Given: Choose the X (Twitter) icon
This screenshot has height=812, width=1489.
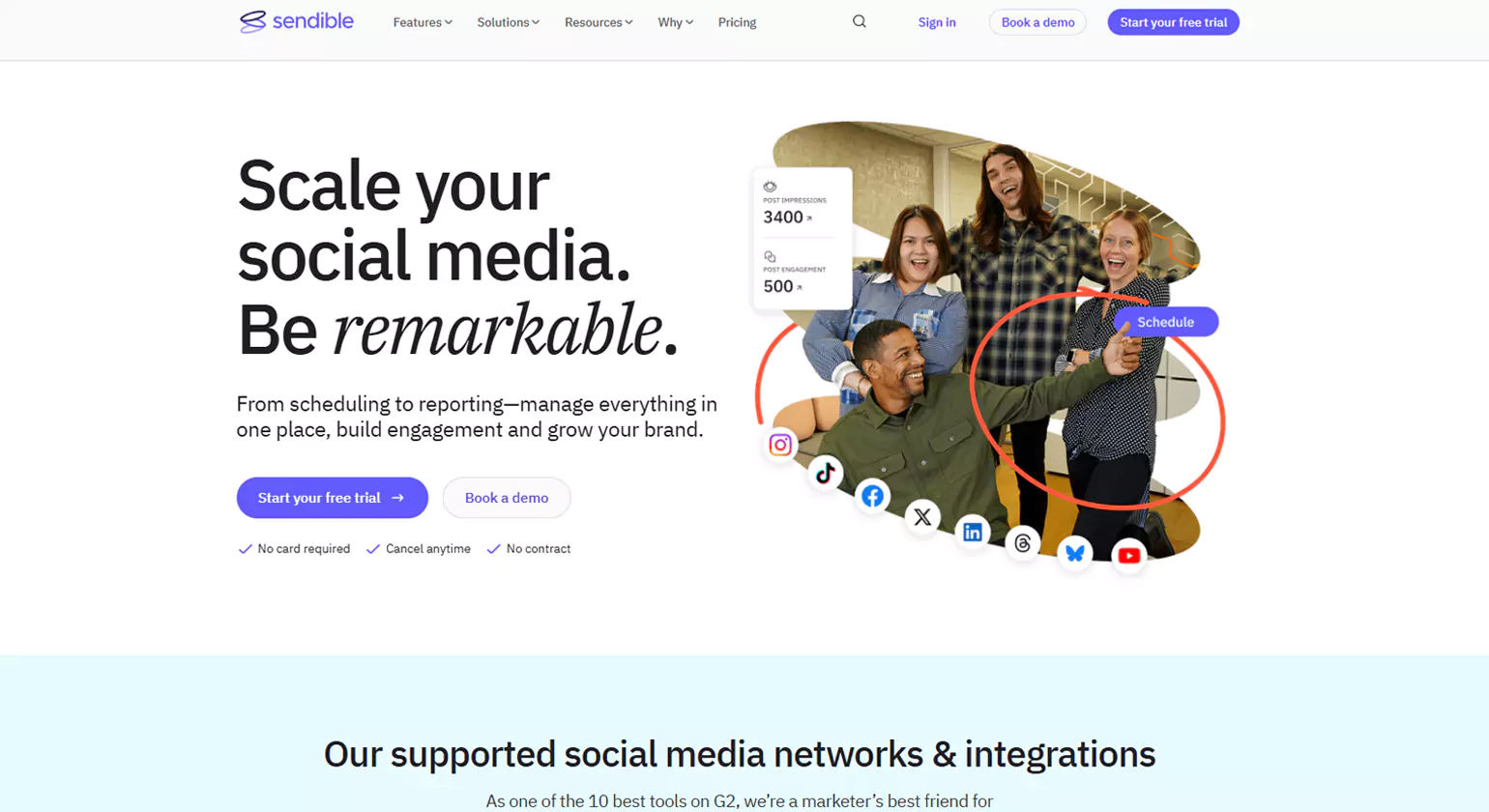Looking at the screenshot, I should [x=922, y=517].
